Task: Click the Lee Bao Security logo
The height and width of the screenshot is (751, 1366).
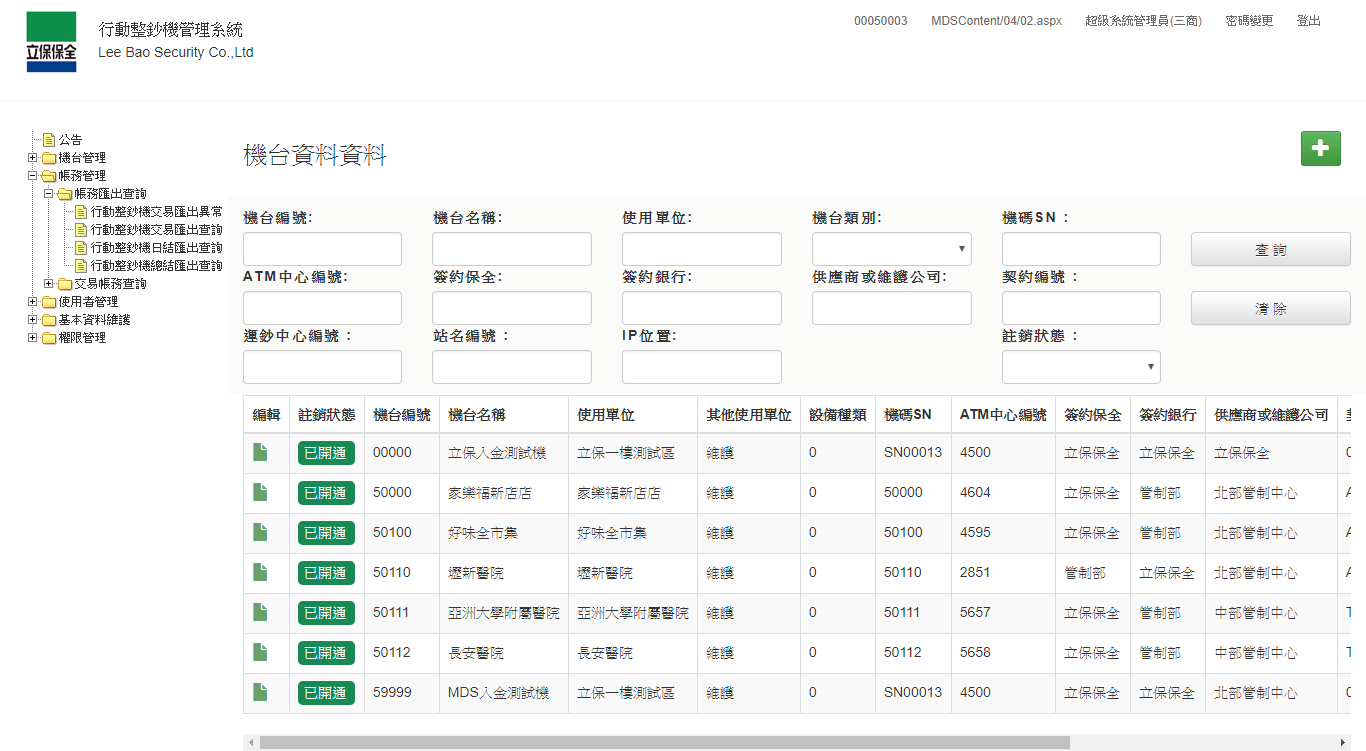Action: point(51,42)
